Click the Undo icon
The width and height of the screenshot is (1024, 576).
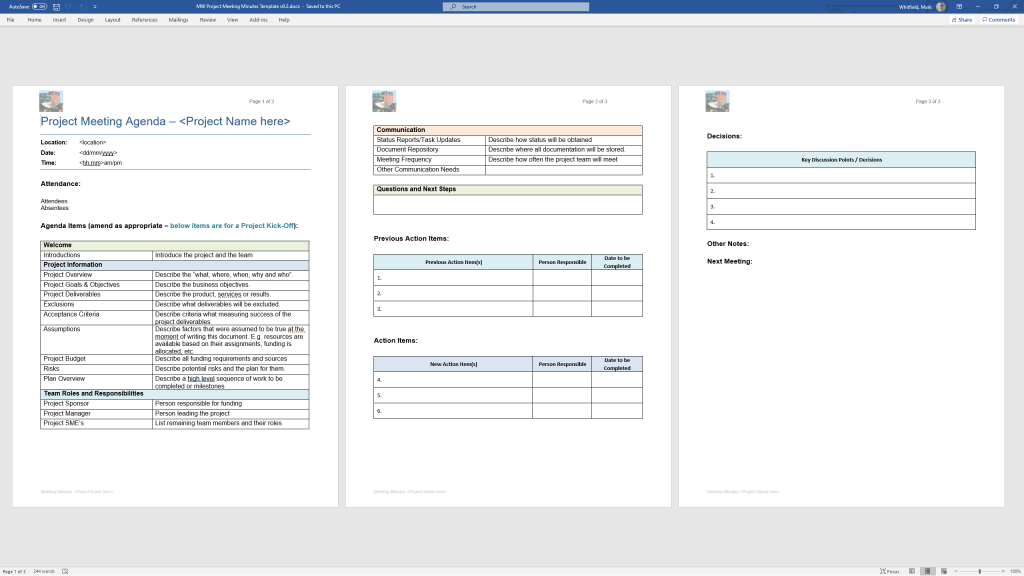[69, 6]
